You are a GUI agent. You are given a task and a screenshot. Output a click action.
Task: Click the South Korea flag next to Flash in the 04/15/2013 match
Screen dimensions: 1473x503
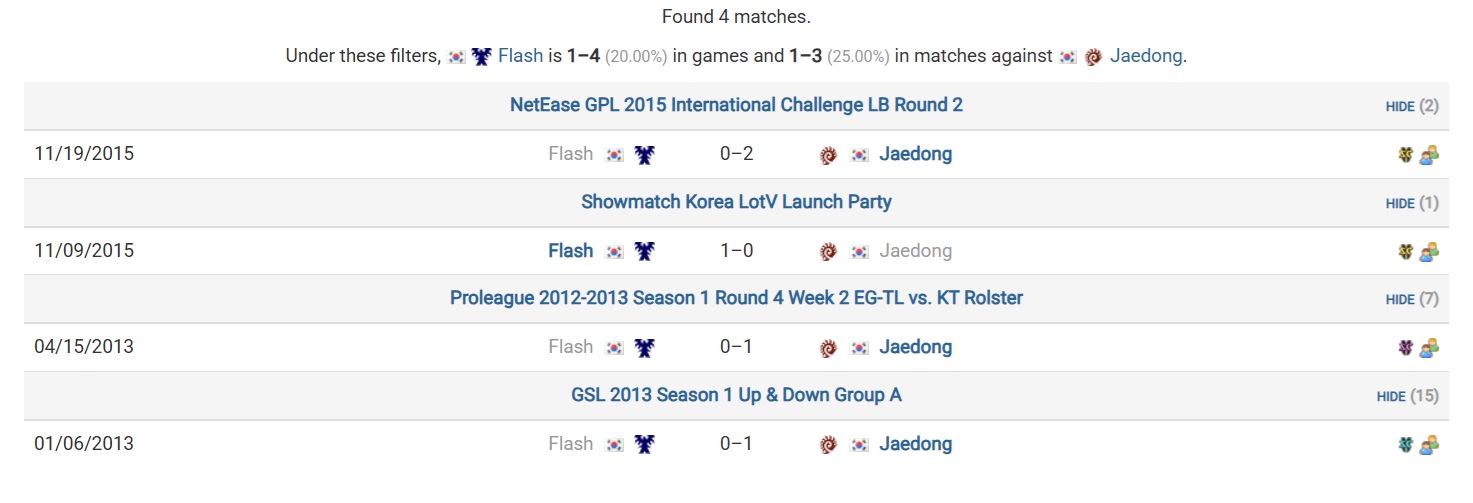pyautogui.click(x=615, y=348)
